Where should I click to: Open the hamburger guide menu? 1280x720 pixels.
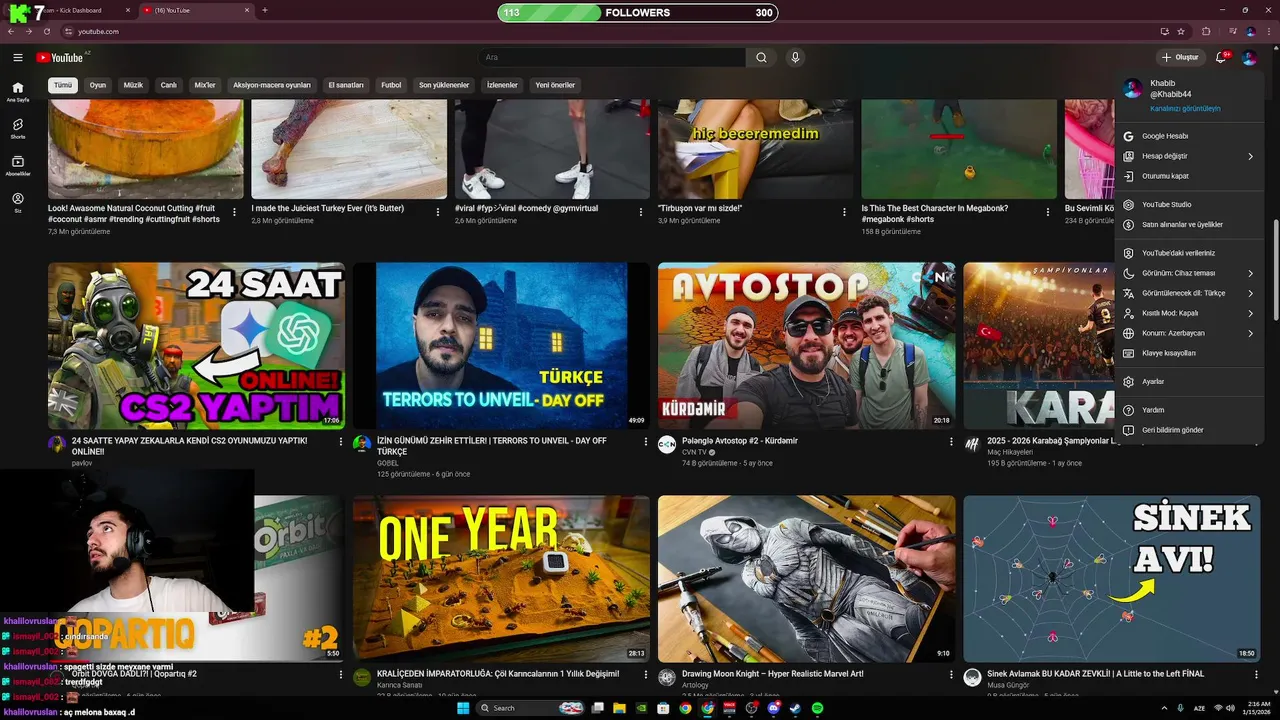pos(18,58)
